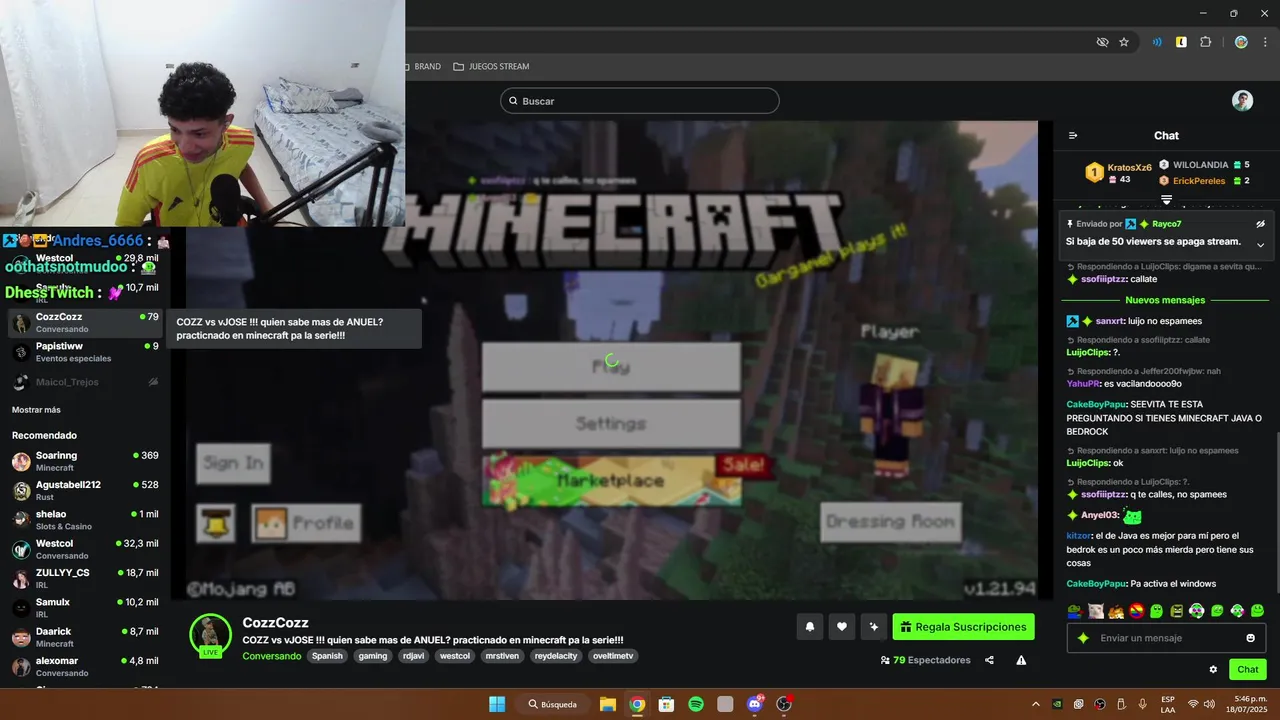Open the CozzCozz channel in the sidebar
The width and height of the screenshot is (1280, 720).
85,323
